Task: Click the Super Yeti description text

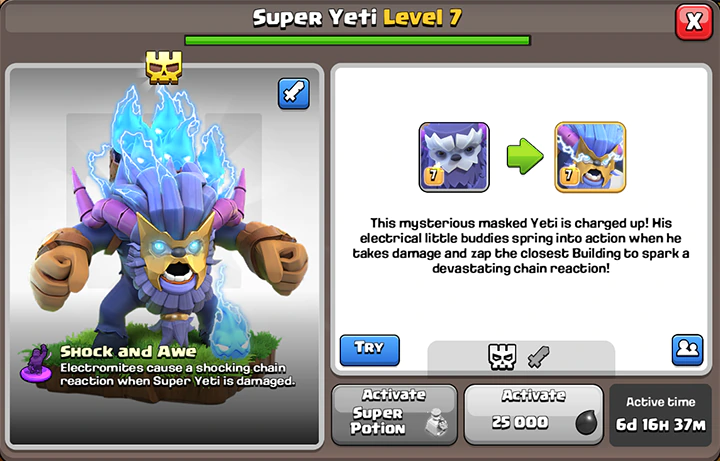Action: pyautogui.click(x=521, y=246)
